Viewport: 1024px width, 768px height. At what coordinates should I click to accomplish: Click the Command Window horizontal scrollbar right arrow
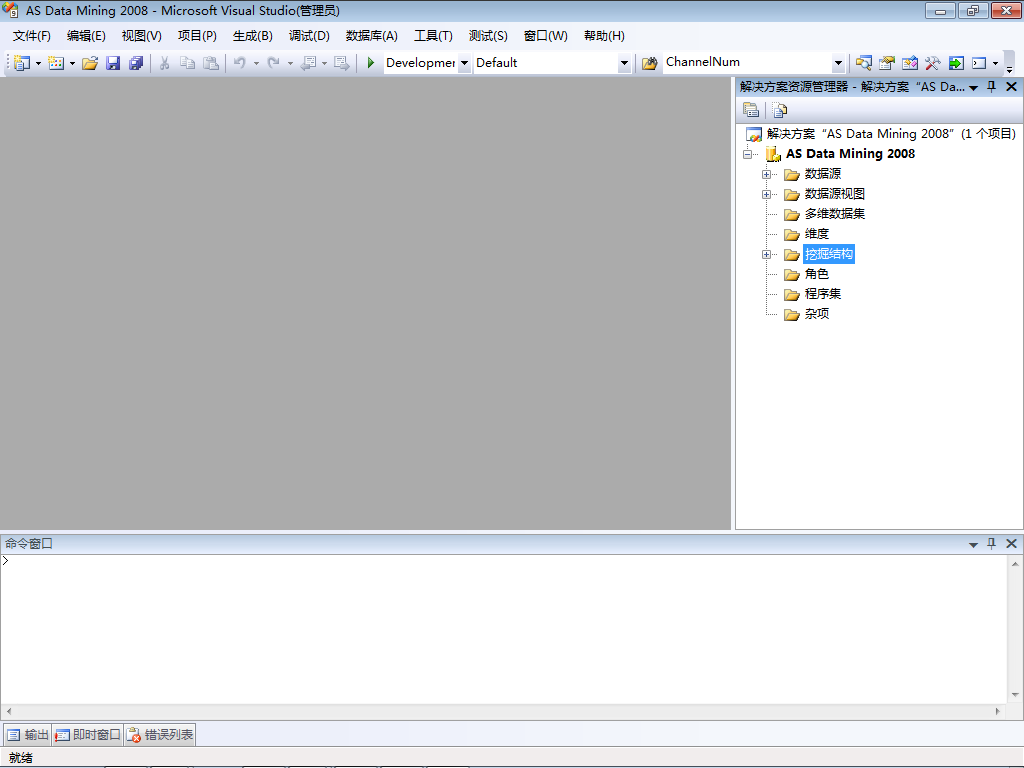[x=997, y=711]
